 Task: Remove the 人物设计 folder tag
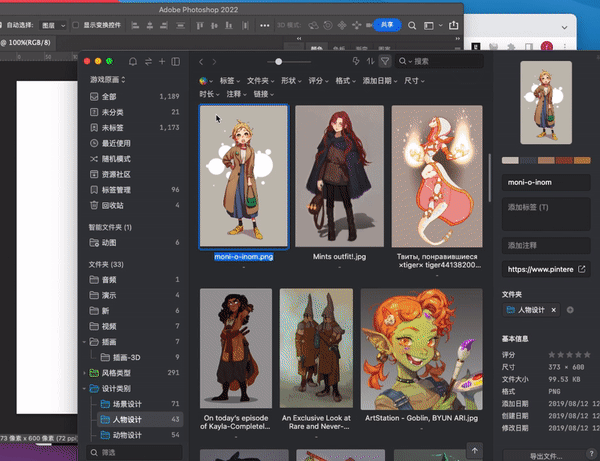point(553,310)
